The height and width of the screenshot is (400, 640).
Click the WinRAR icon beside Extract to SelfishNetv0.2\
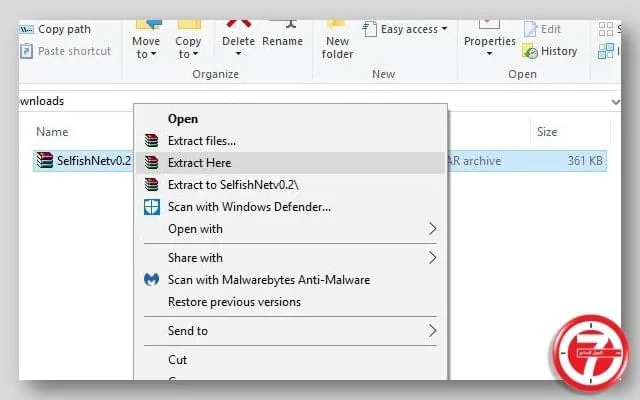click(x=151, y=185)
